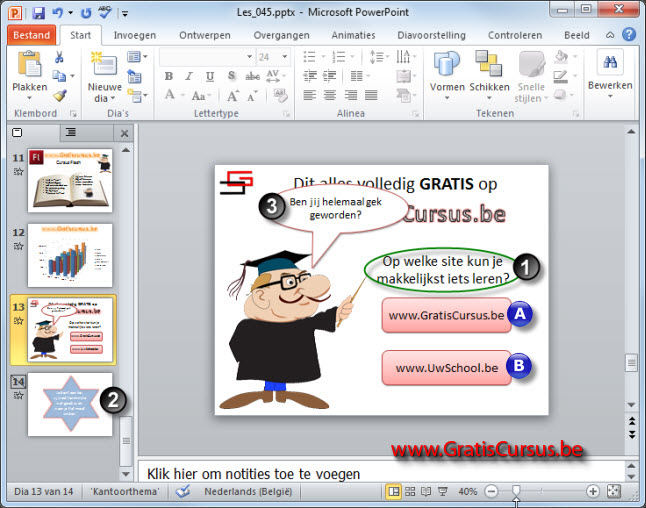The height and width of the screenshot is (508, 646).
Task: Toggle Justify text alignment
Action: click(x=371, y=96)
